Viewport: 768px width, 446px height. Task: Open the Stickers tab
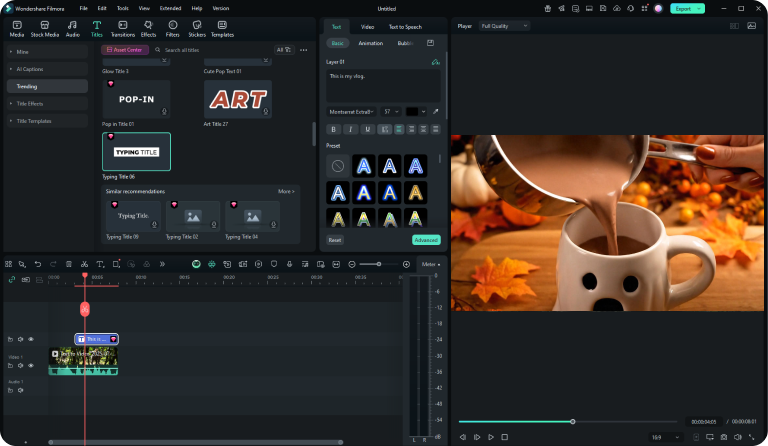click(197, 28)
